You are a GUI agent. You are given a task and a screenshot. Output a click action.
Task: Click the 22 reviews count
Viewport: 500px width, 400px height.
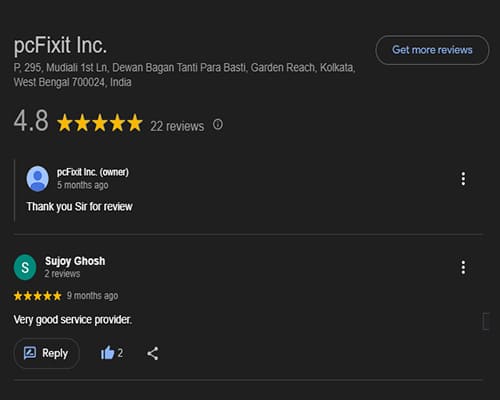pos(177,126)
